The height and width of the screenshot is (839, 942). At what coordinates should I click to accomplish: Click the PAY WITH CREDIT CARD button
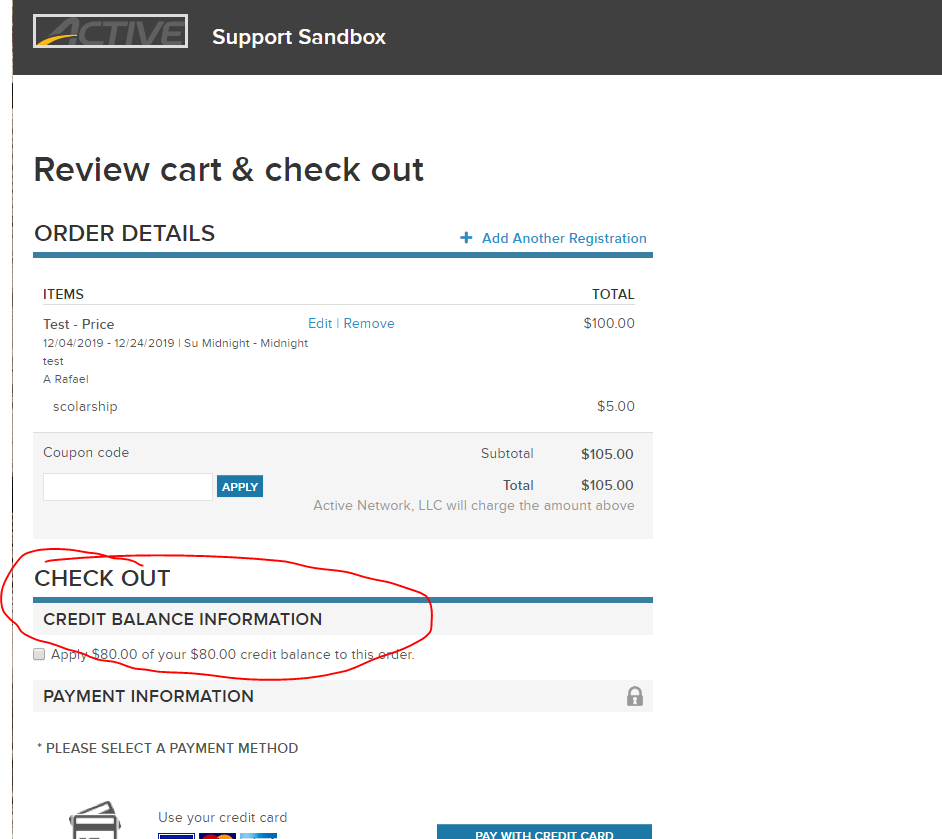point(544,832)
